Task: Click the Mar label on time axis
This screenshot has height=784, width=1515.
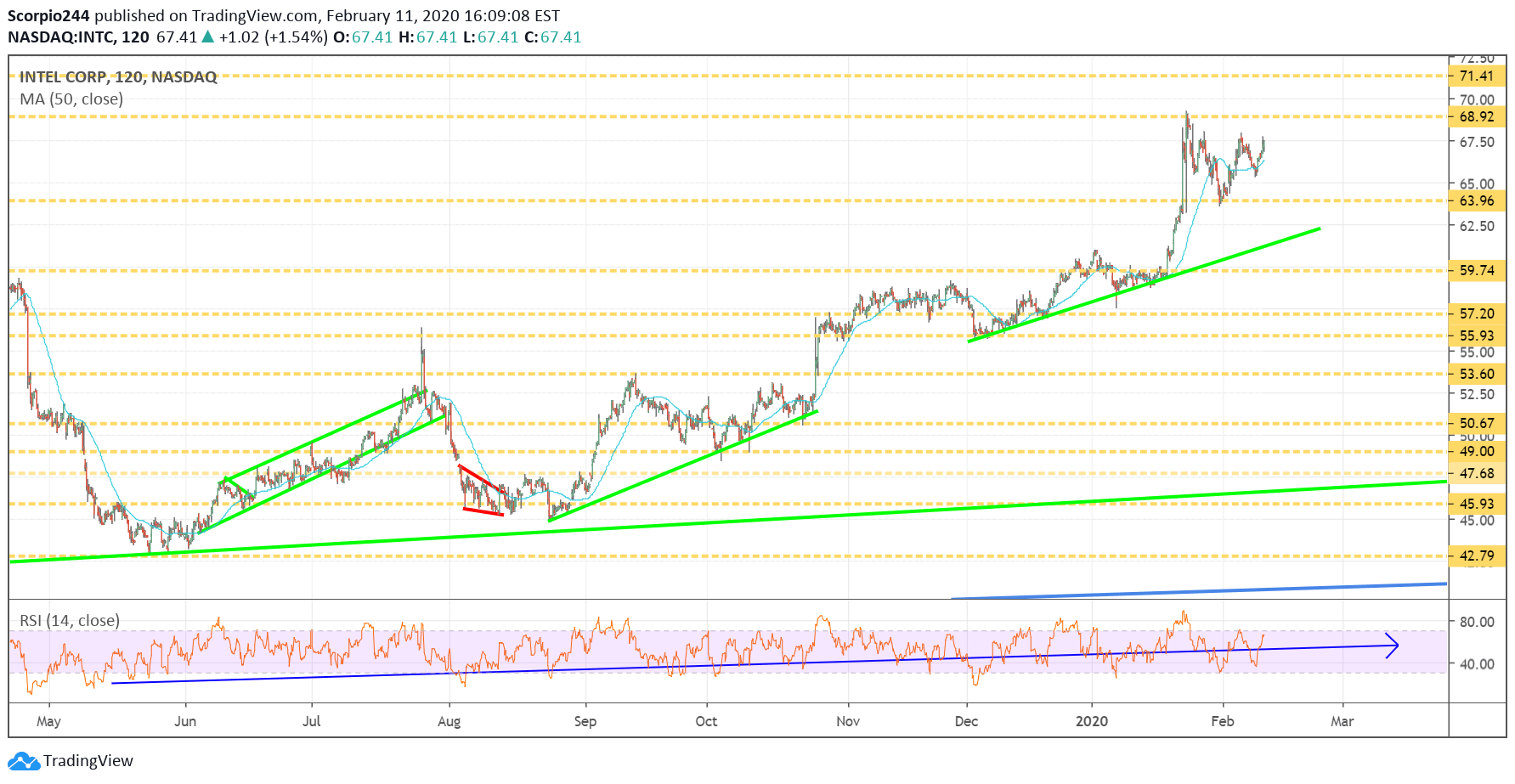Action: tap(1342, 721)
